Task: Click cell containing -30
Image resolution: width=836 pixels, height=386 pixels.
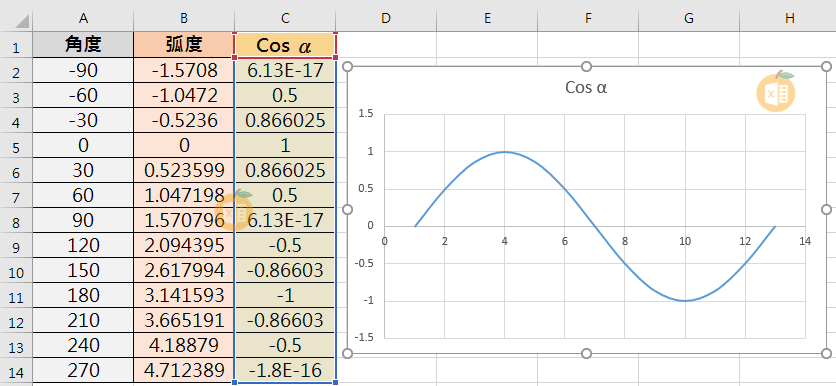Action: coord(83,120)
